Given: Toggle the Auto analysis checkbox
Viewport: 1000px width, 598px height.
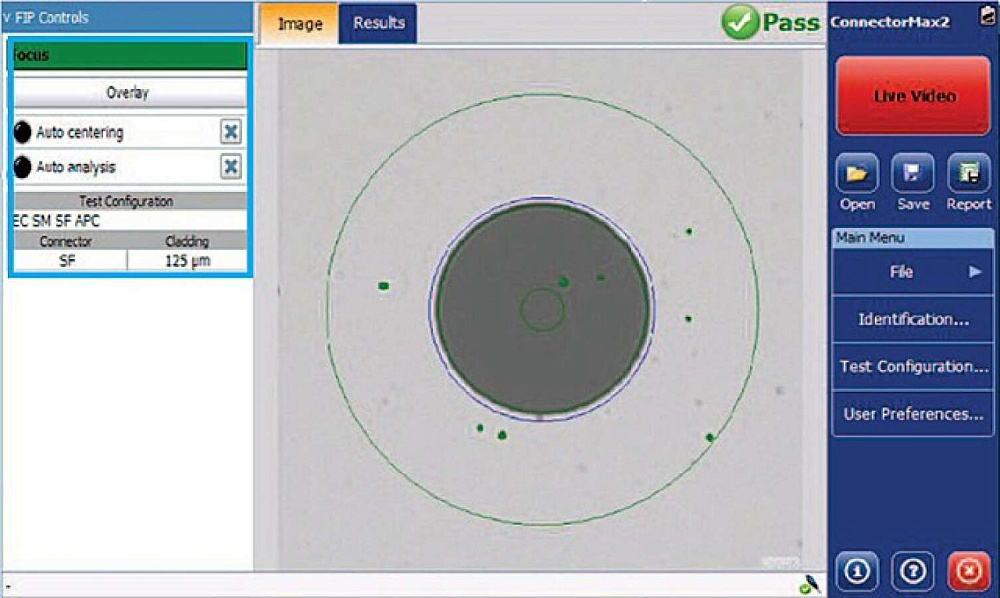Looking at the screenshot, I should (x=231, y=167).
